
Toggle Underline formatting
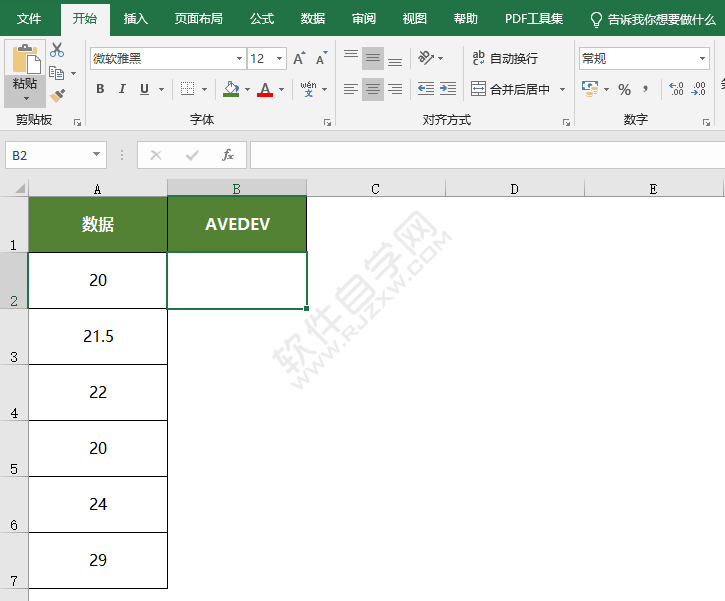click(145, 89)
